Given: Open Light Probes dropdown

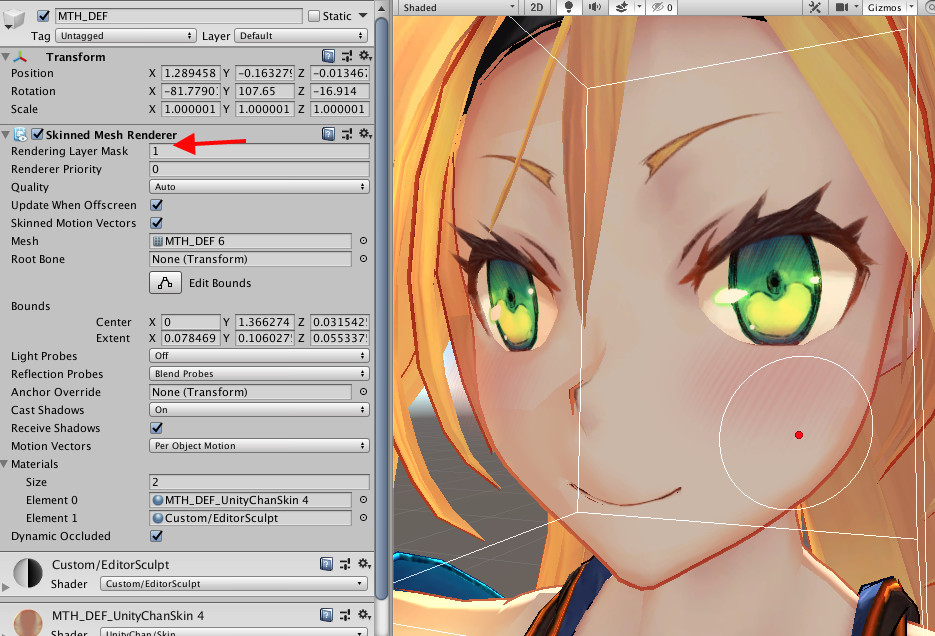Looking at the screenshot, I should [x=259, y=355].
